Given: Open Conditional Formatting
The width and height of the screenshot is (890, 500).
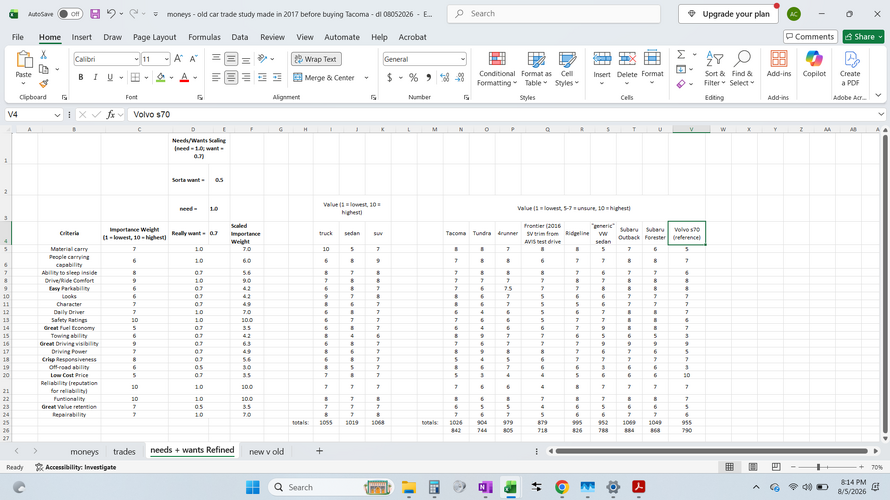Looking at the screenshot, I should pos(497,69).
